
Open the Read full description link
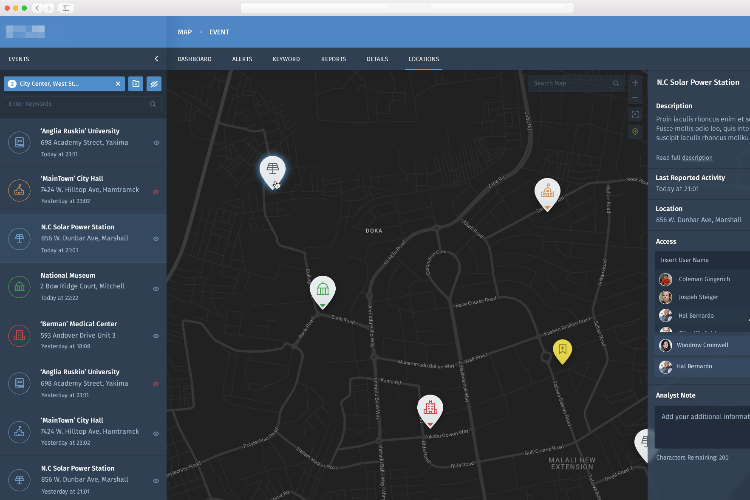click(x=684, y=157)
